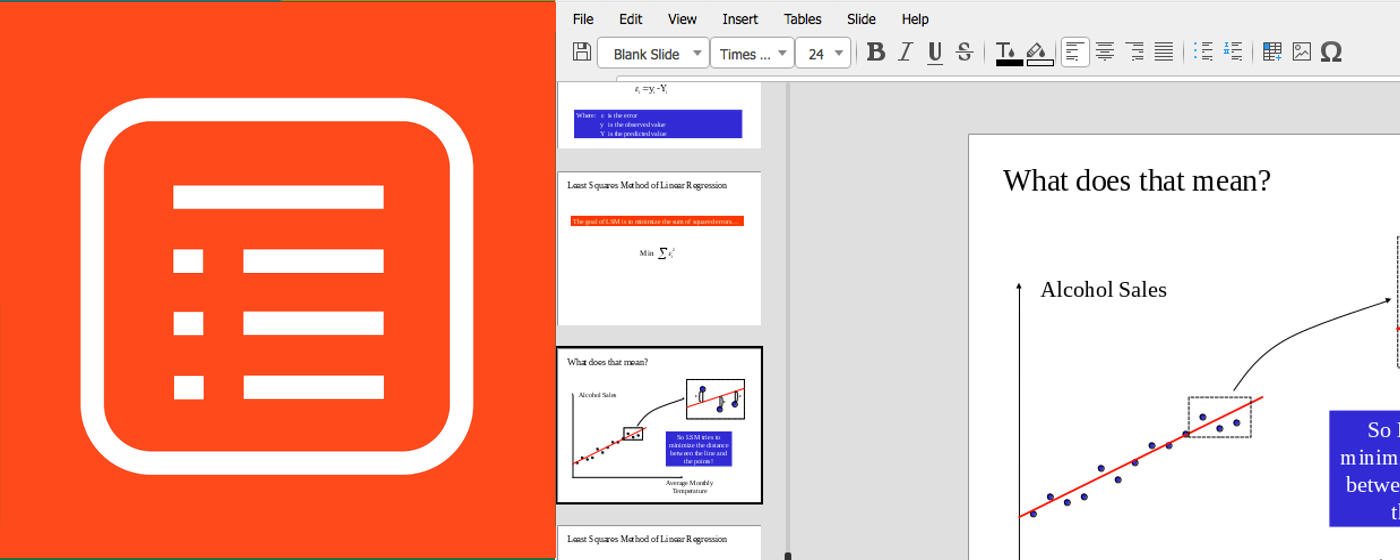Open the Help menu
1400x560 pixels.
pos(915,19)
